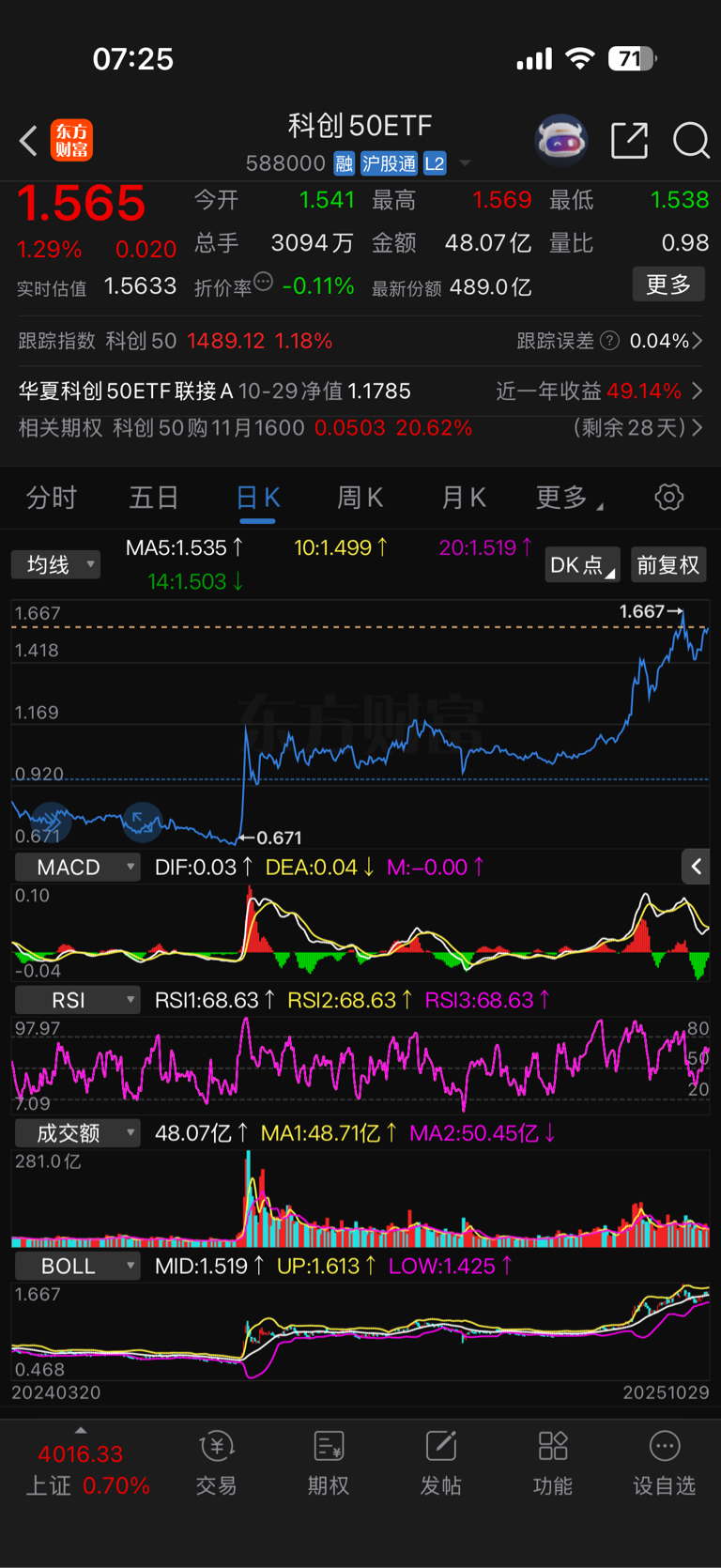Open the 均线 indicator dropdown
This screenshot has width=721, height=1568.
[55, 564]
